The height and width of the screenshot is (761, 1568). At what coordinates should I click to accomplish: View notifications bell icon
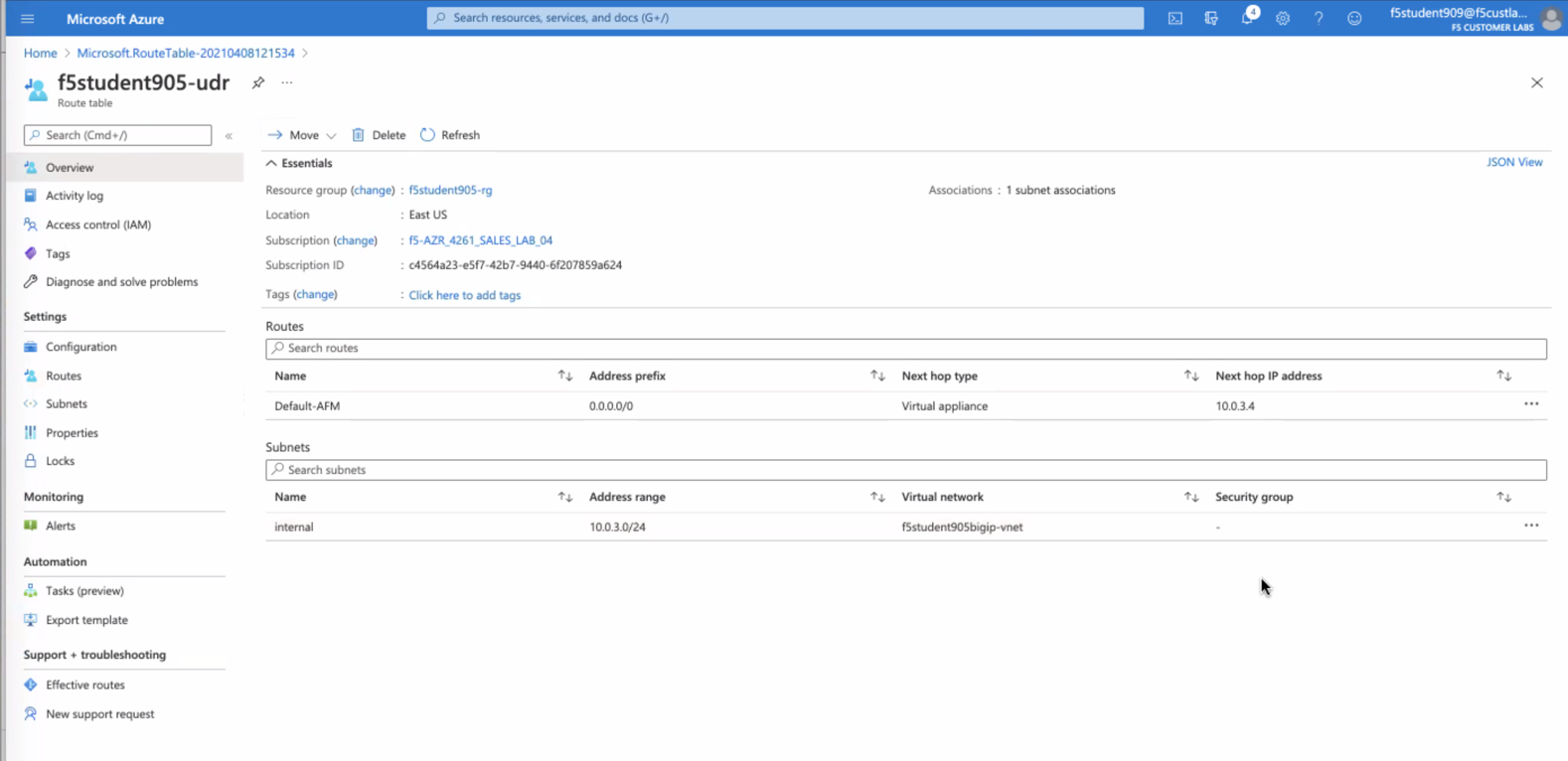1248,18
